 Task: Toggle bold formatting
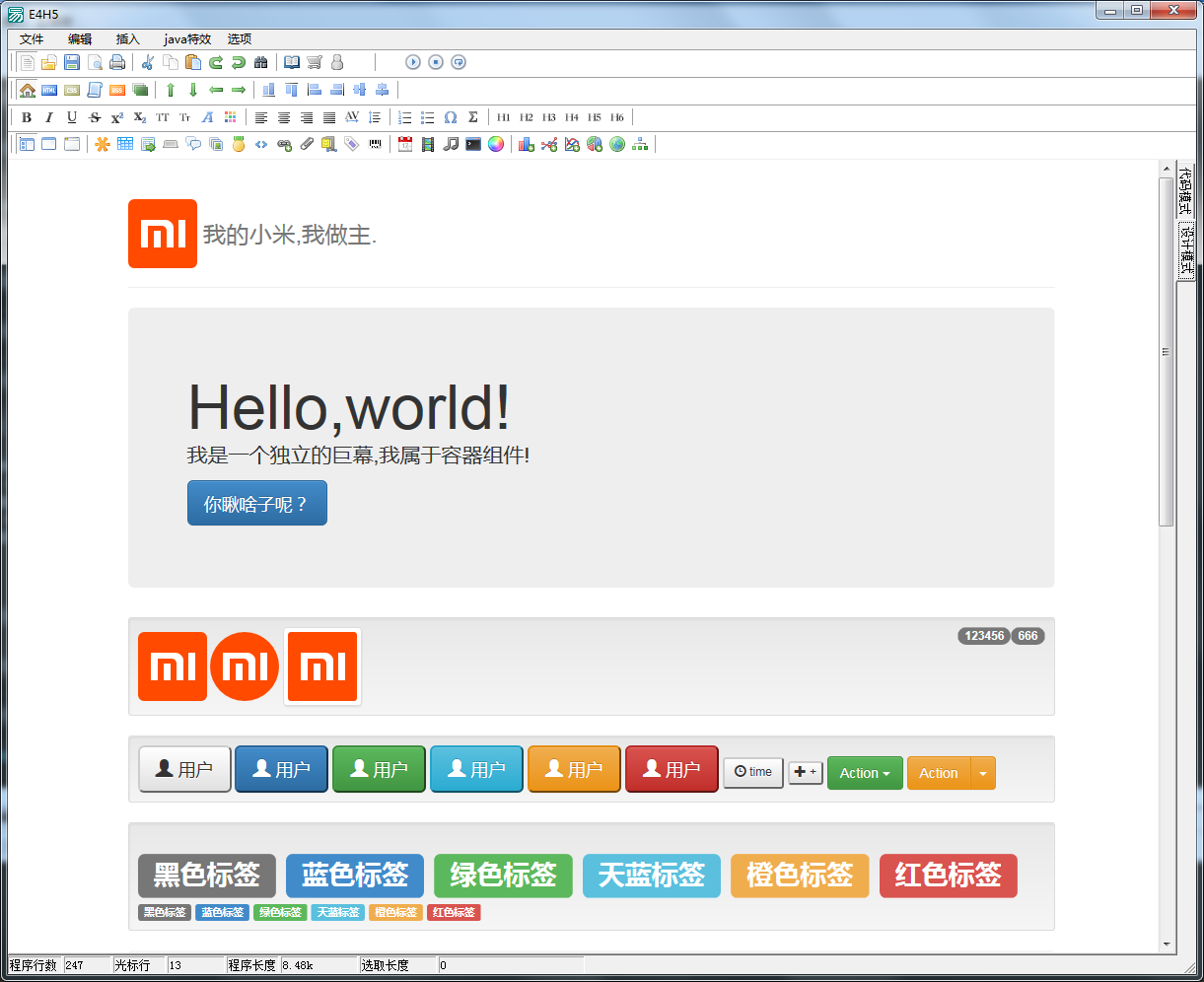pos(27,117)
